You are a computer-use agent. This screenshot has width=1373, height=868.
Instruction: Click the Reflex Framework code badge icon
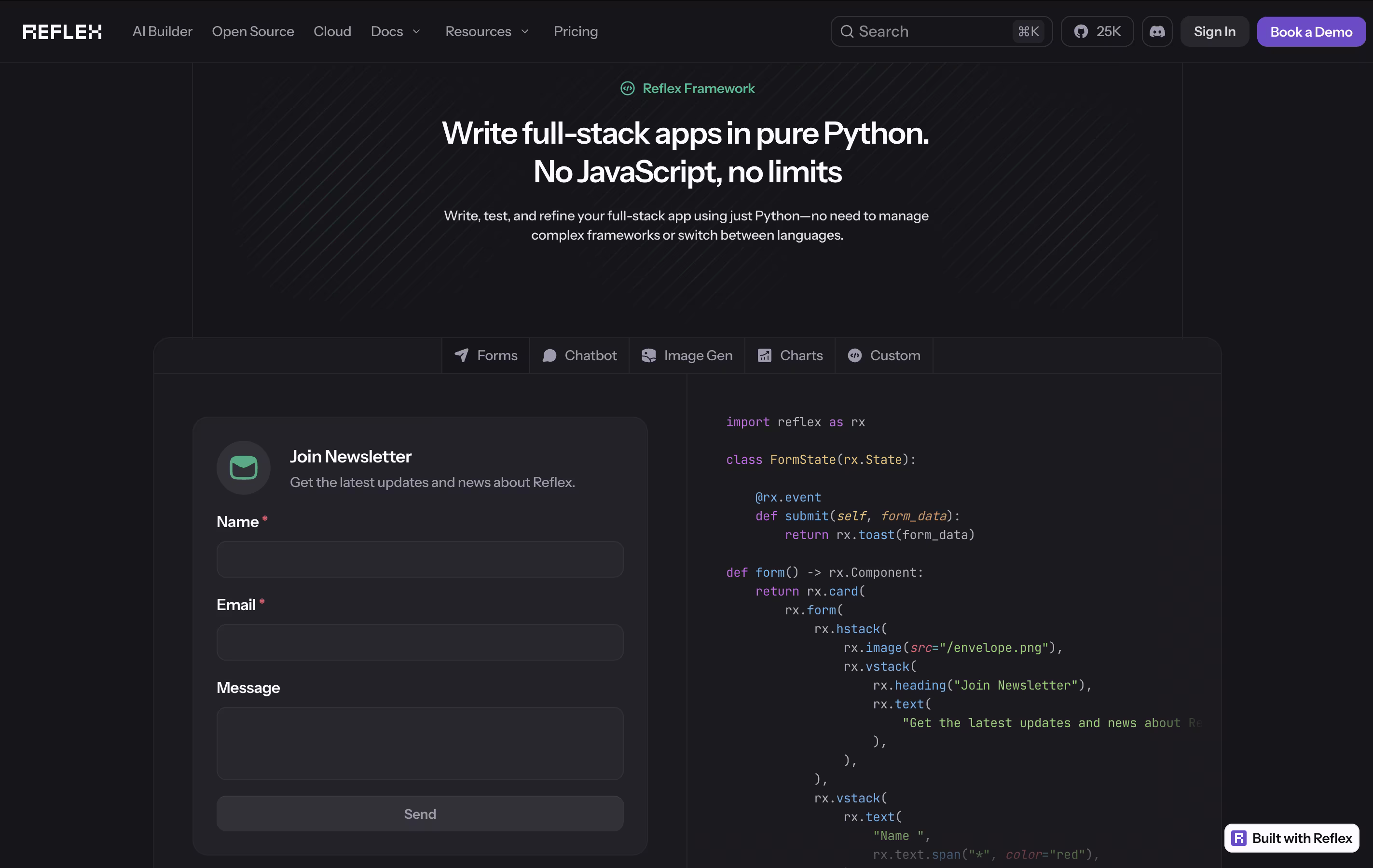(627, 88)
